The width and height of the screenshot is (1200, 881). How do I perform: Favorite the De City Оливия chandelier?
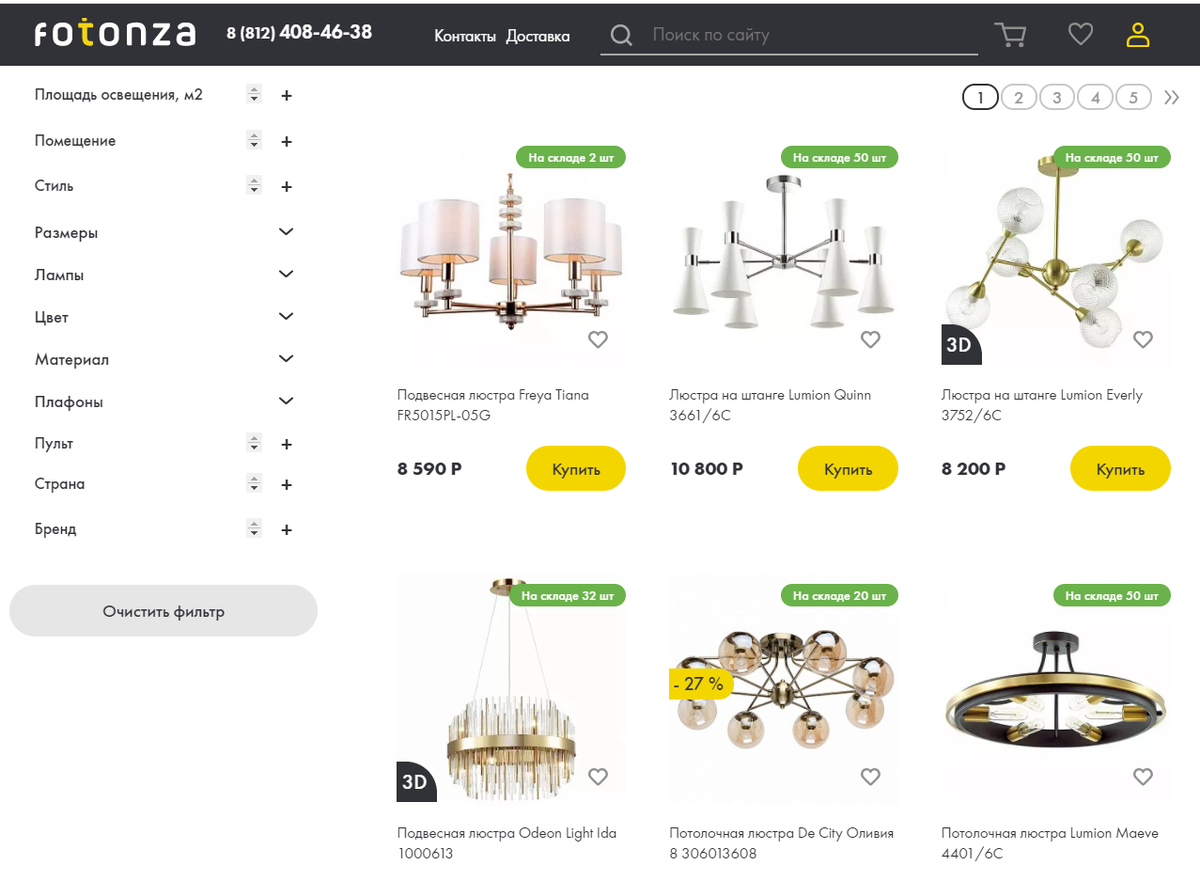click(x=870, y=776)
